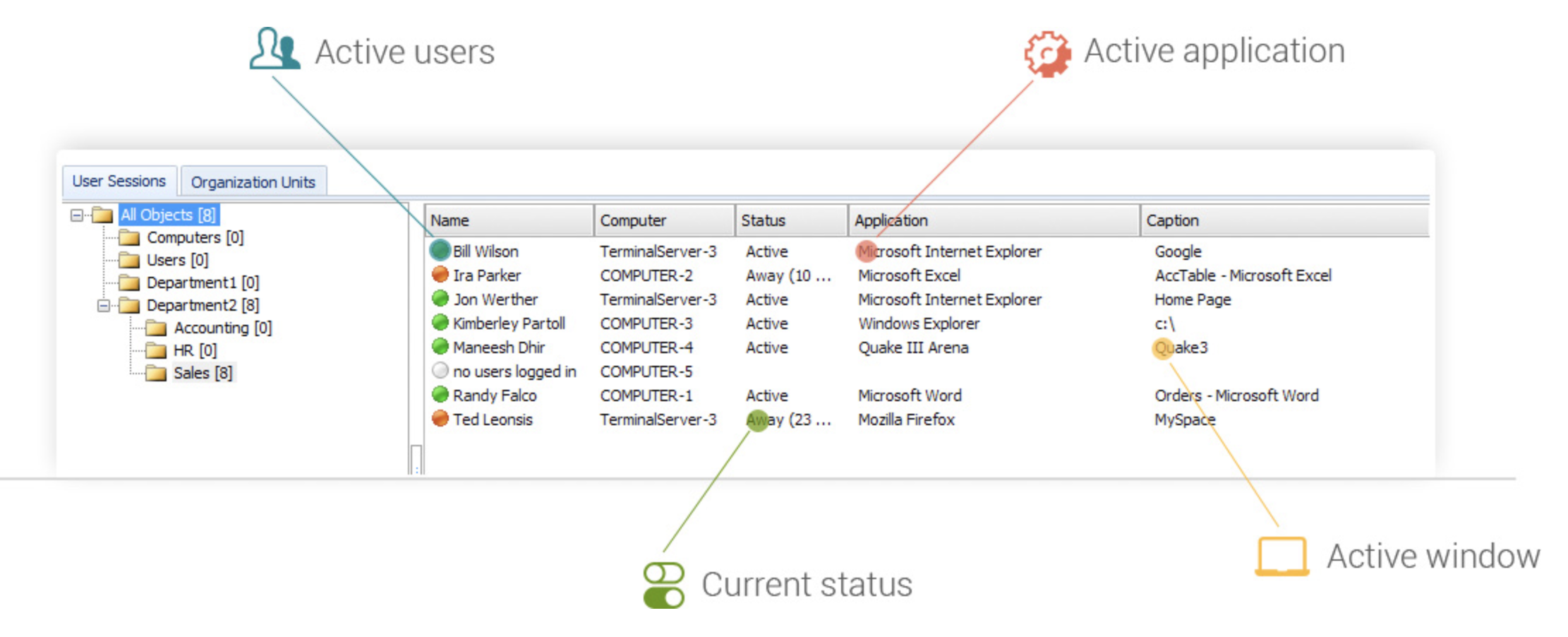Select the no users logged in entry
1568x637 pixels.
514,371
